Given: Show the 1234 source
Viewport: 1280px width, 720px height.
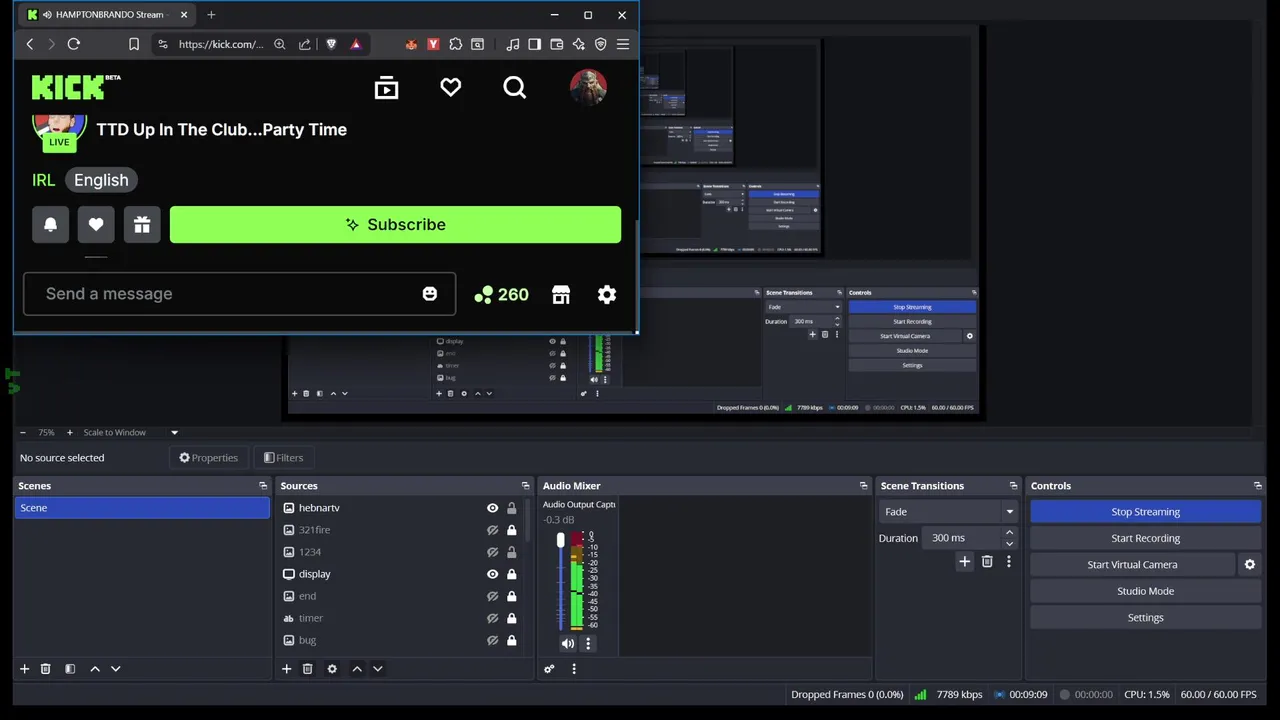Looking at the screenshot, I should 492,552.
